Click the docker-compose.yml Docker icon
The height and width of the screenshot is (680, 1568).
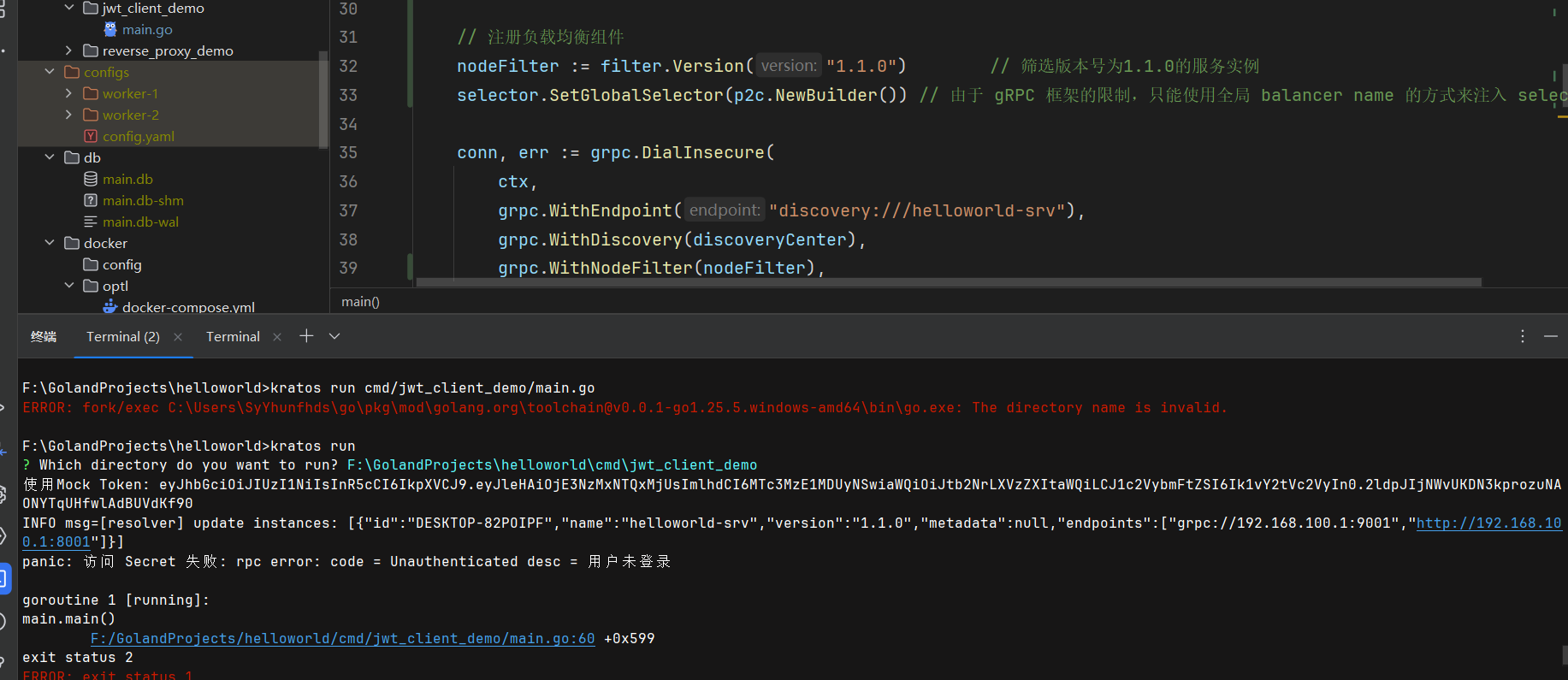tap(110, 306)
